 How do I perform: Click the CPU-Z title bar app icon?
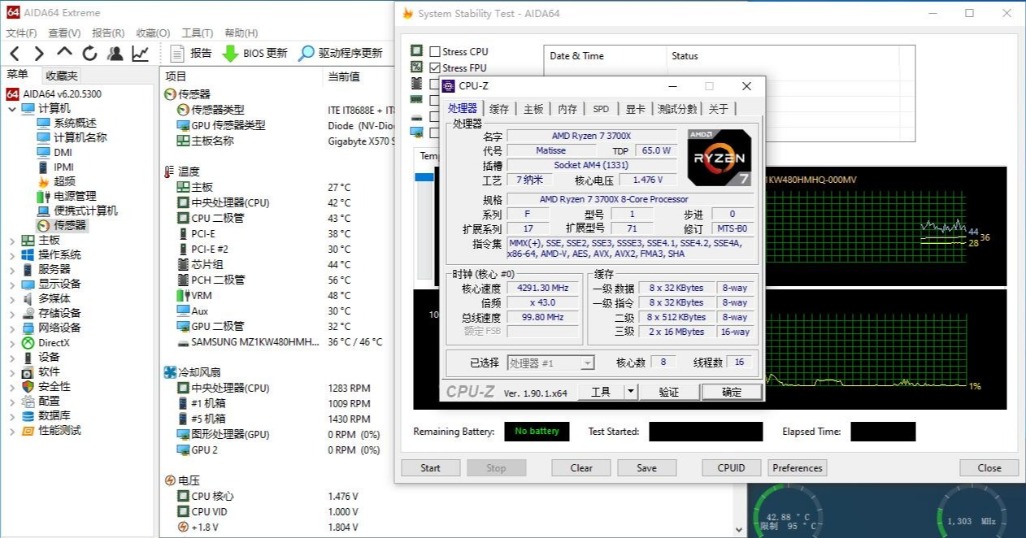[x=448, y=86]
